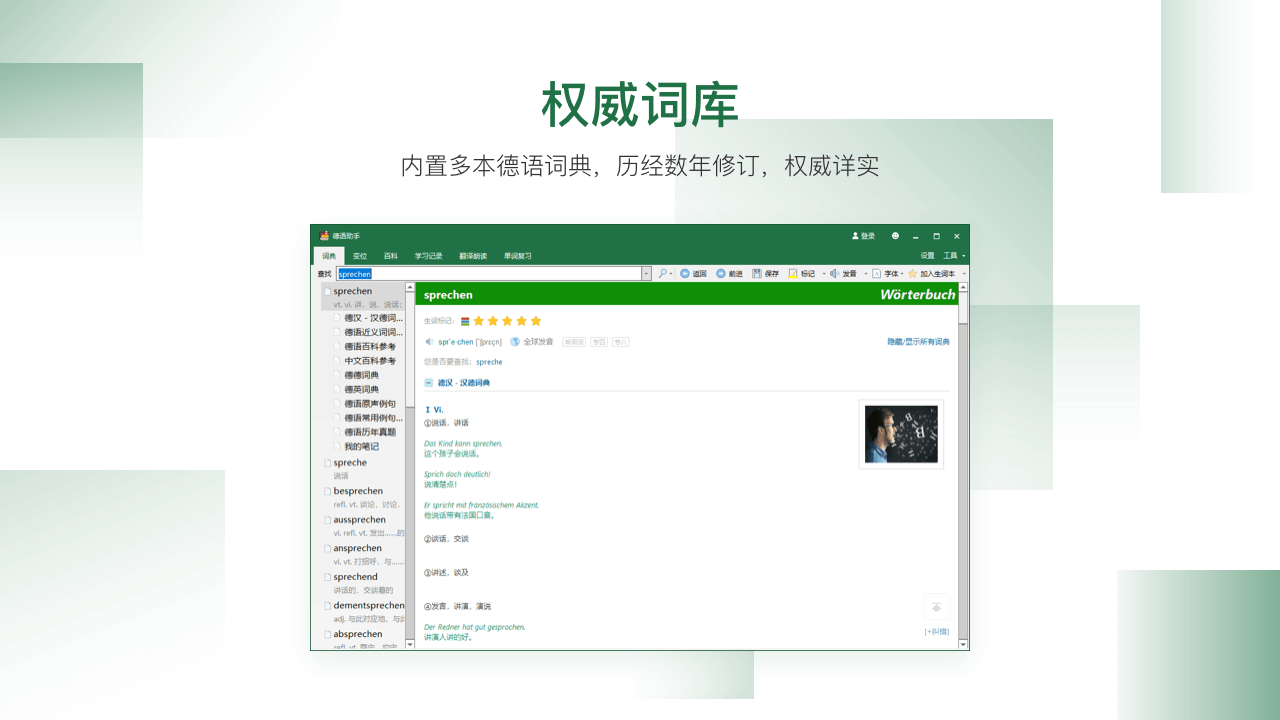This screenshot has height=720, width=1280.
Task: Click the 全球发音 globe icon
Action: tap(515, 342)
